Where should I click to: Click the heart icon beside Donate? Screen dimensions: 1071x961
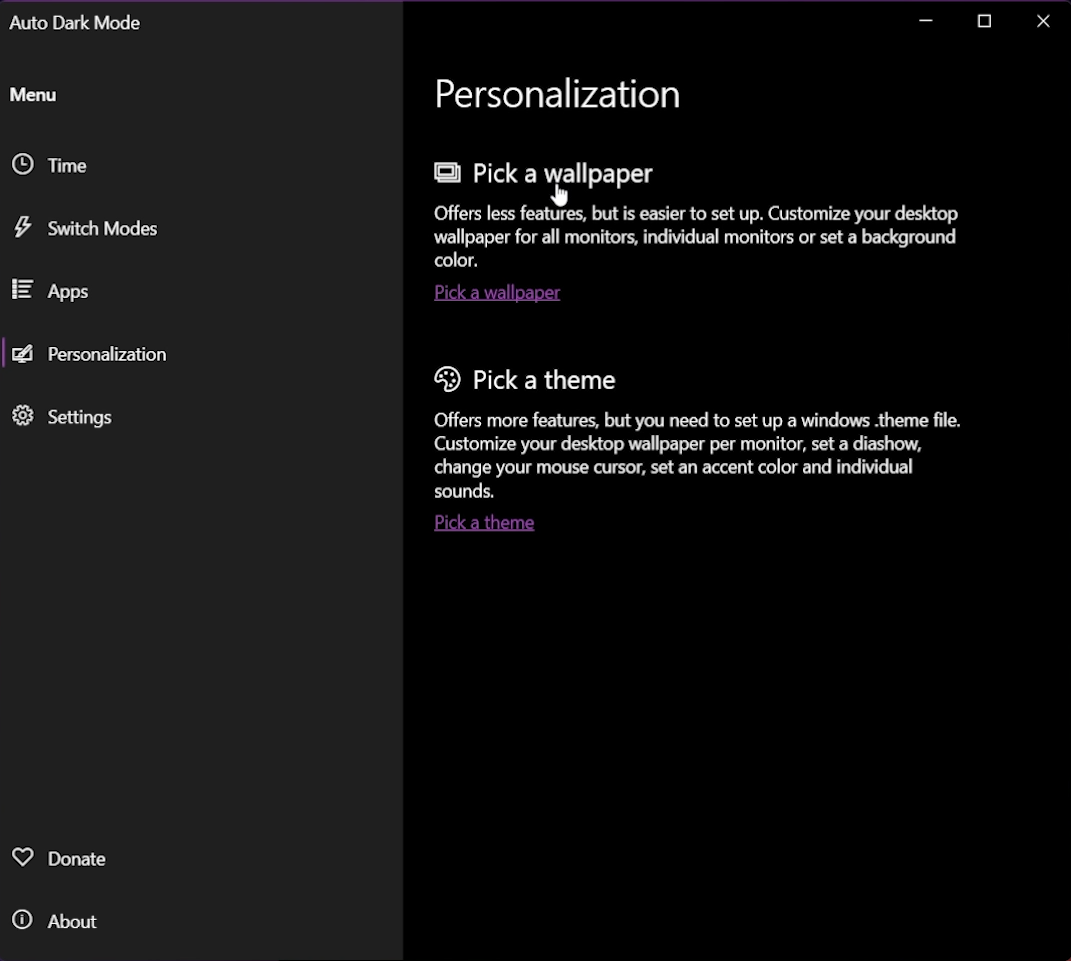click(23, 857)
